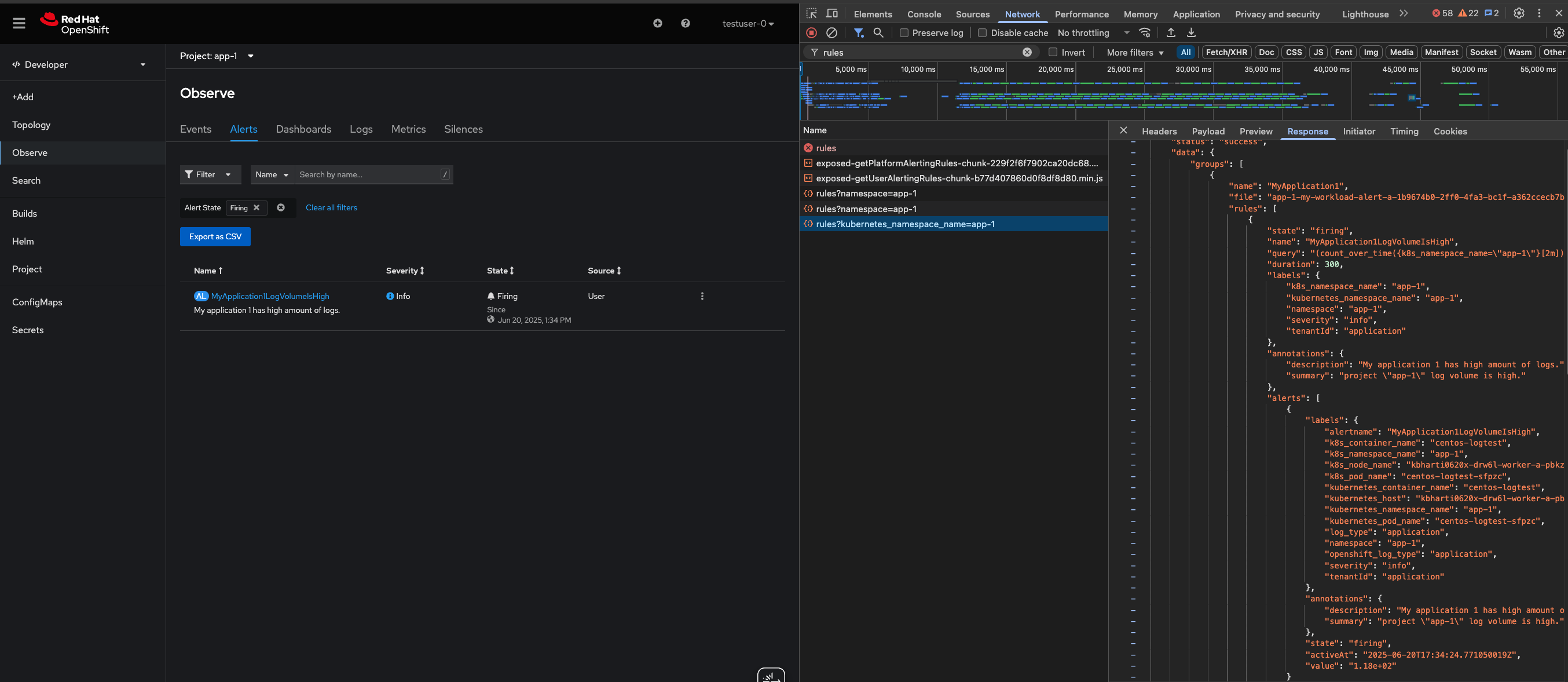Click the quick-add plus icon in header
The height and width of the screenshot is (682, 1568).
click(657, 23)
